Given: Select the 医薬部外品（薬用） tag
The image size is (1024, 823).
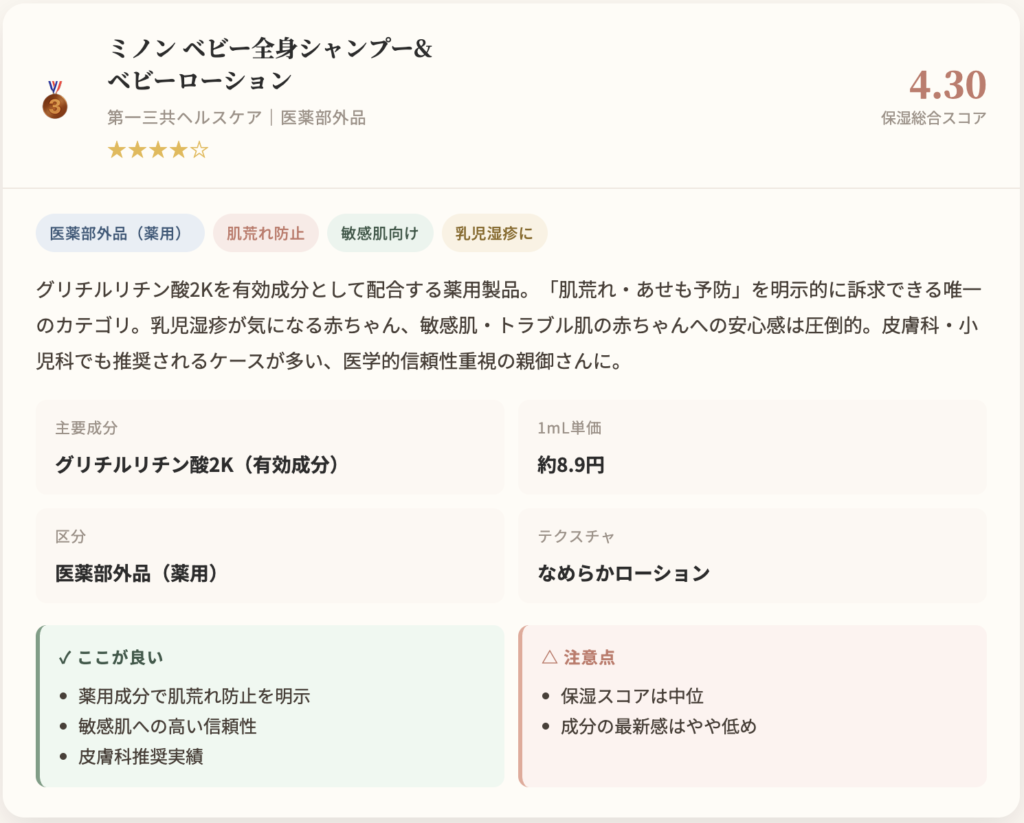Looking at the screenshot, I should pyautogui.click(x=120, y=233).
